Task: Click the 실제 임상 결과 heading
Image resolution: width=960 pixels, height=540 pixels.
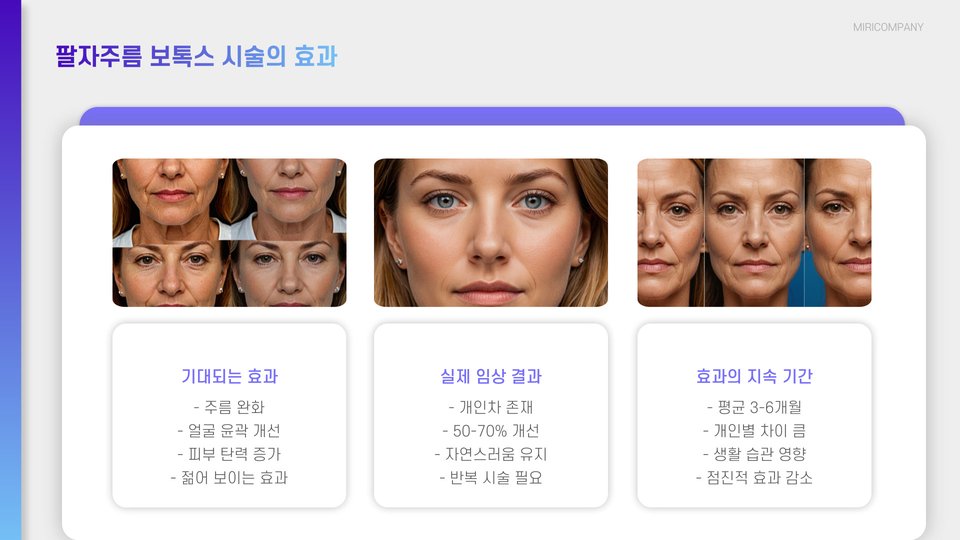Action: [x=490, y=376]
